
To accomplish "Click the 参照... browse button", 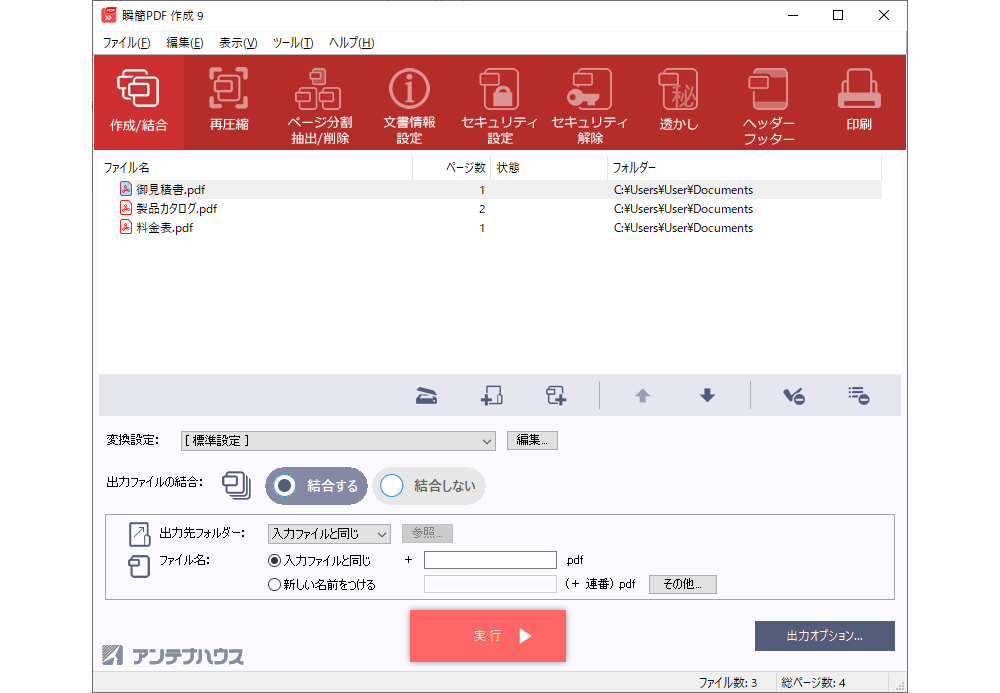I will pyautogui.click(x=427, y=533).
